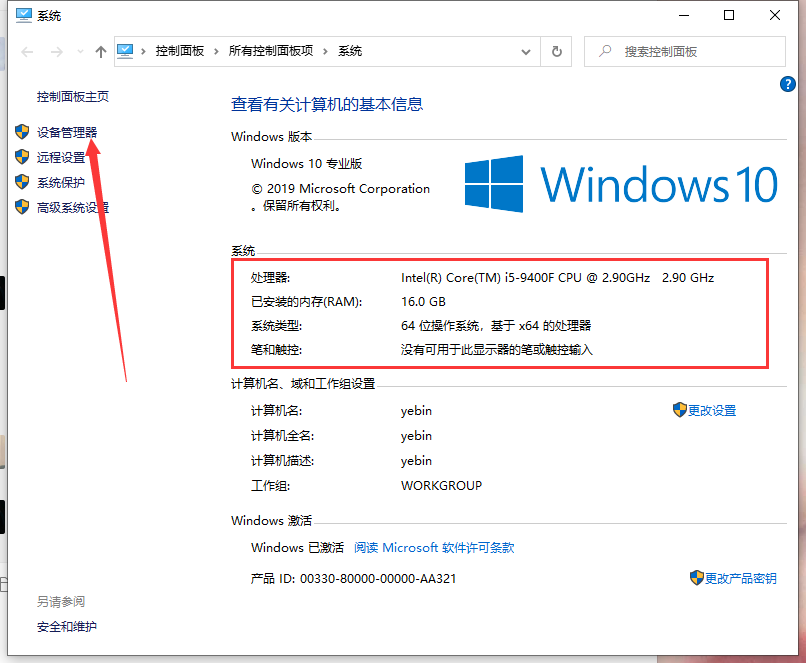Click the system window title icon

pos(24,15)
